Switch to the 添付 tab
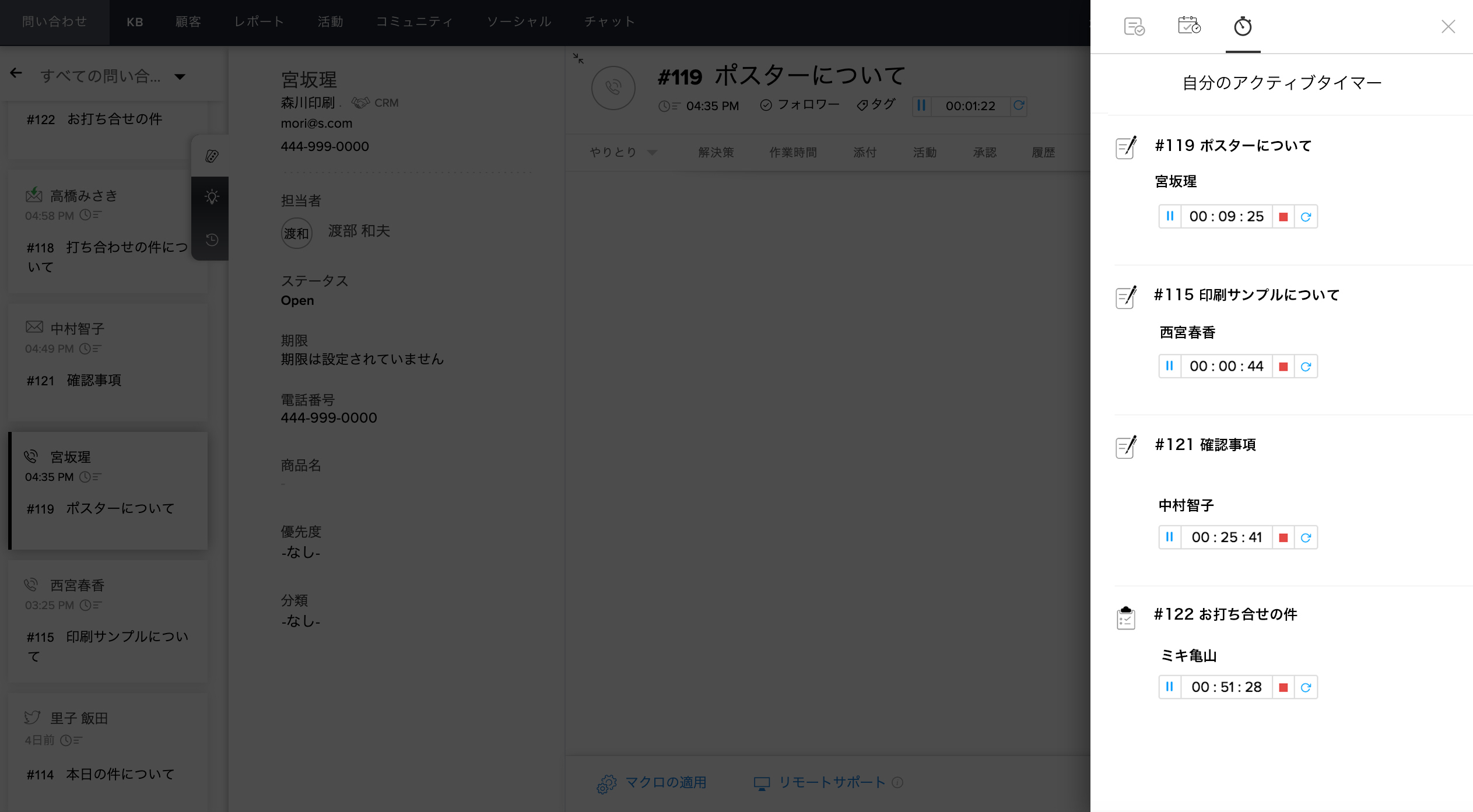Viewport: 1473px width, 812px height. click(x=865, y=152)
